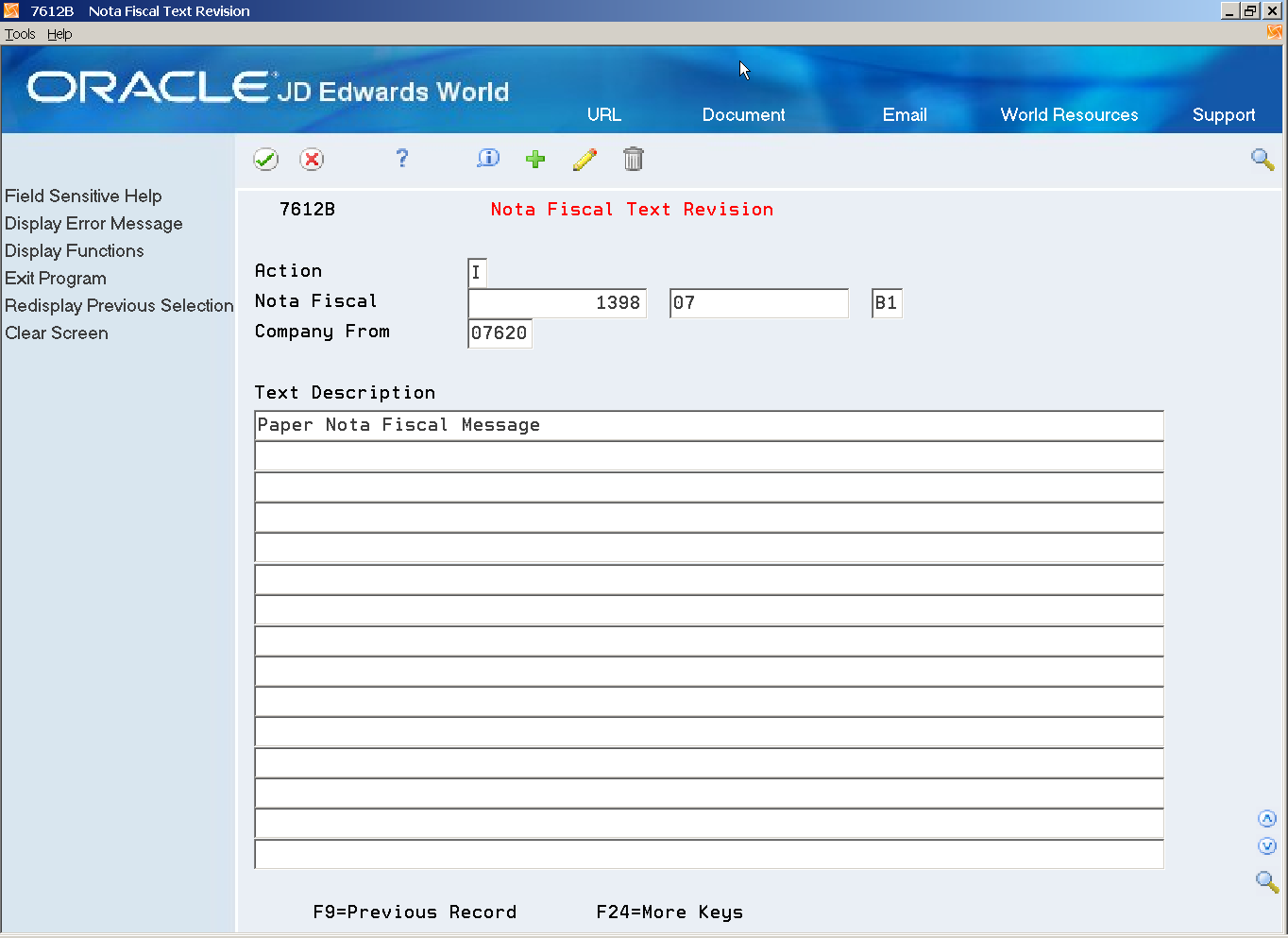Click the trash can Delete icon
This screenshot has height=938, width=1288.
click(x=634, y=159)
